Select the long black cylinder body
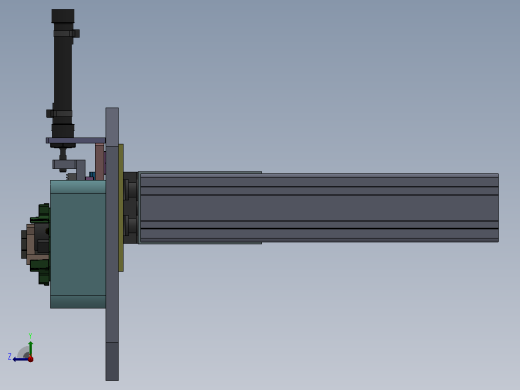This screenshot has width=520, height=390. pos(63,73)
